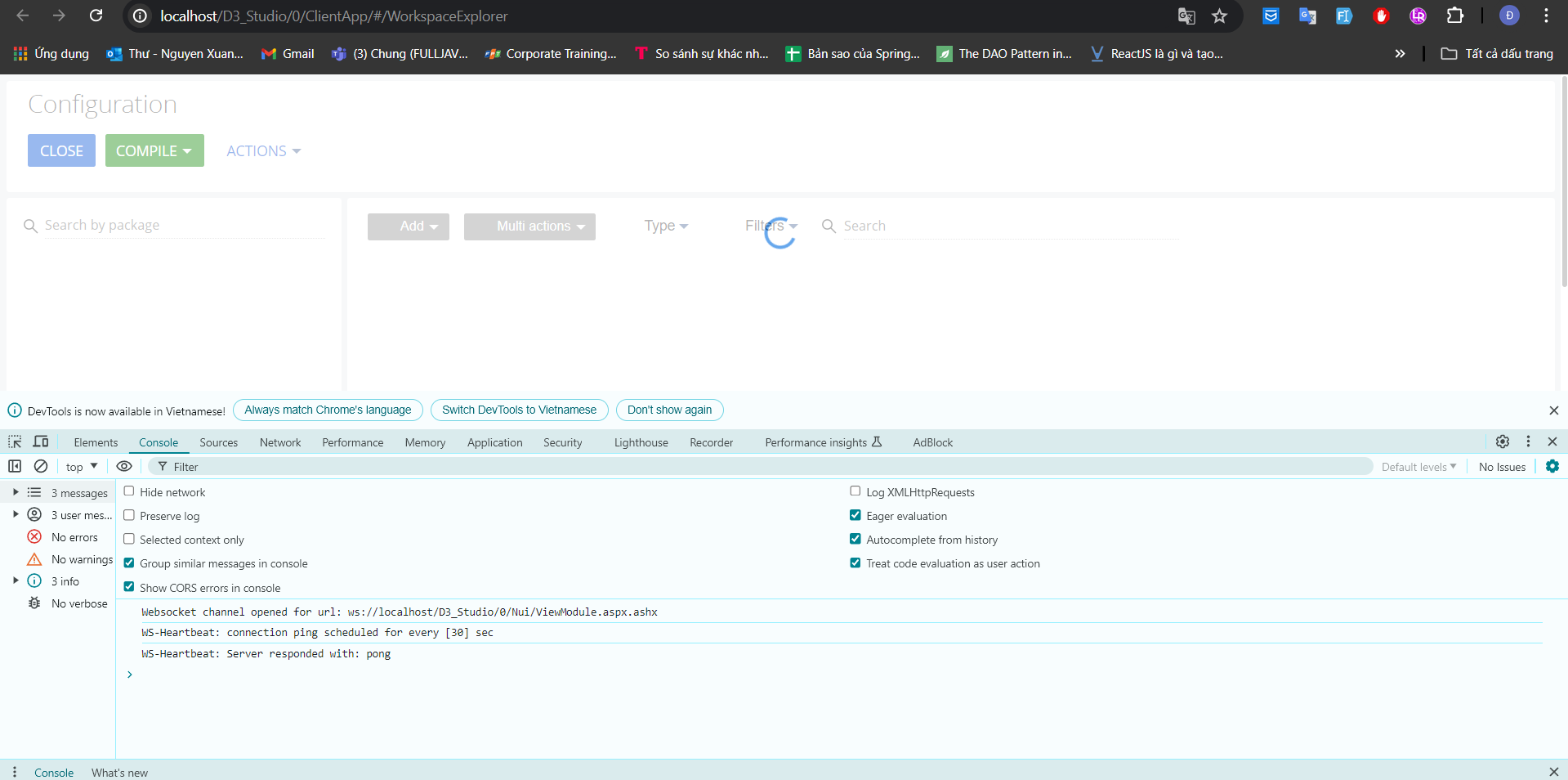Expand the ACTIONS dropdown menu
This screenshot has width=1568, height=780.
click(x=263, y=150)
